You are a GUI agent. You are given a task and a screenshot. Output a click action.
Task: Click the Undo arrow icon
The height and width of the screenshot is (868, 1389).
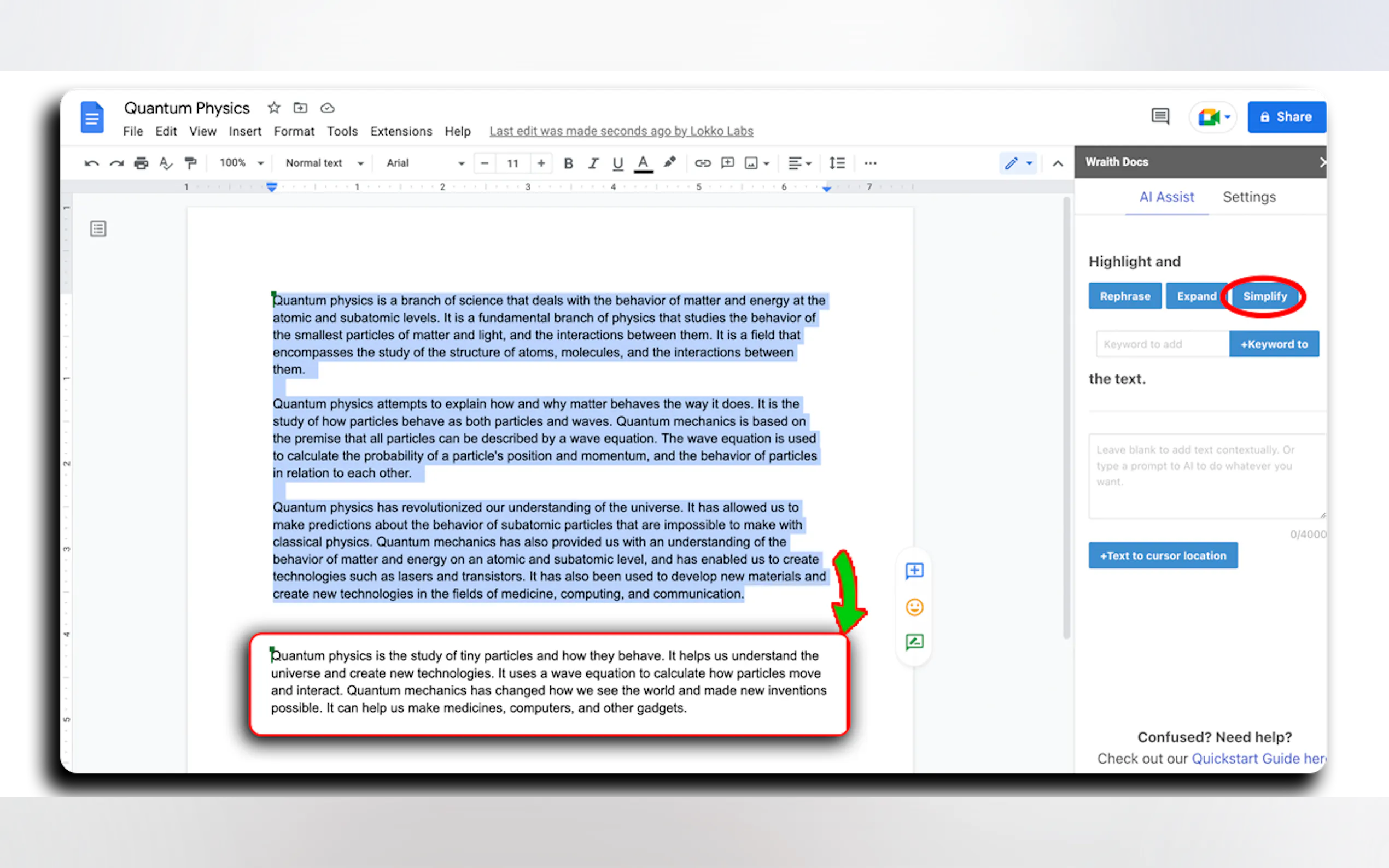click(x=91, y=163)
